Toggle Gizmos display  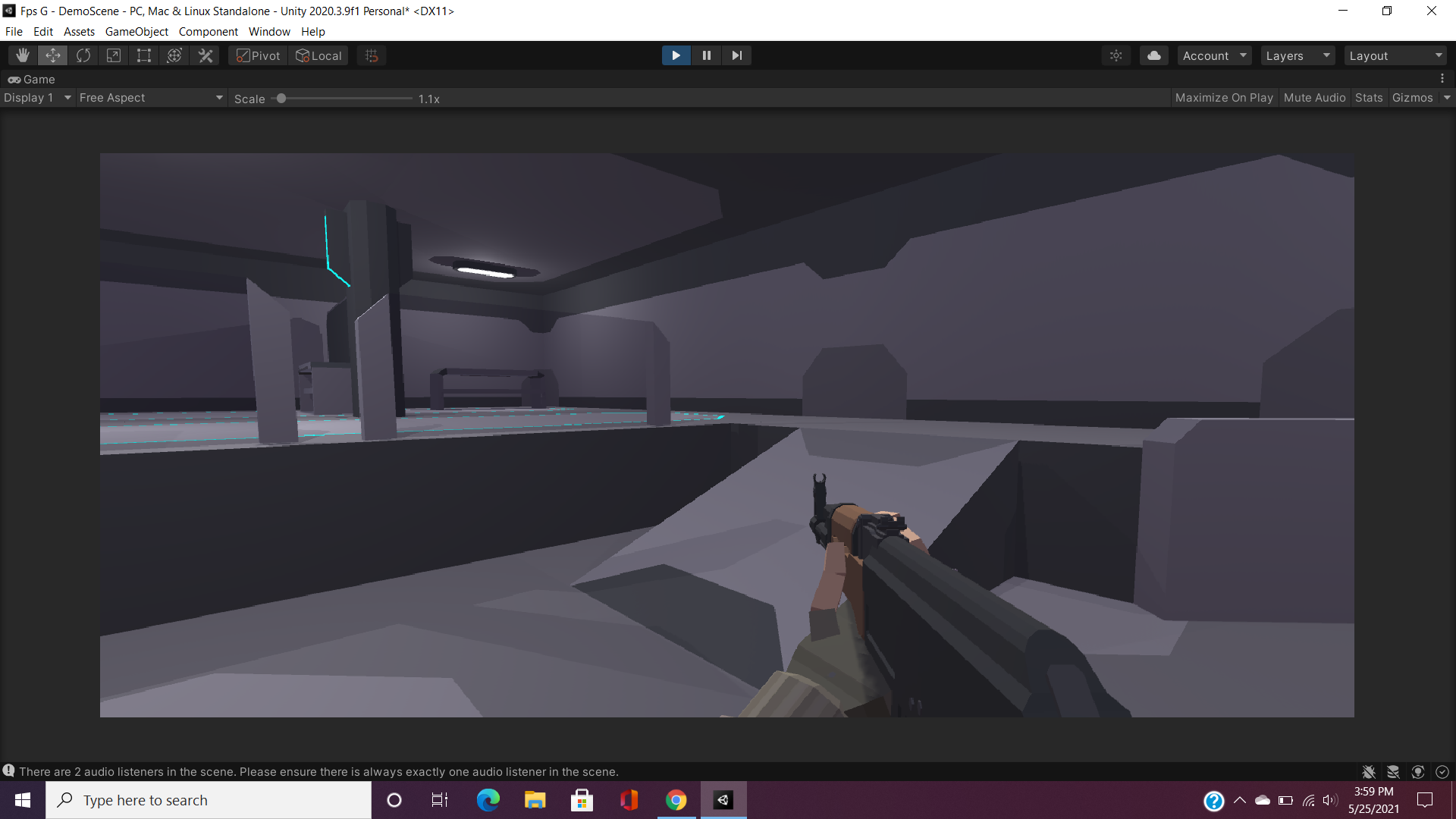point(1412,98)
